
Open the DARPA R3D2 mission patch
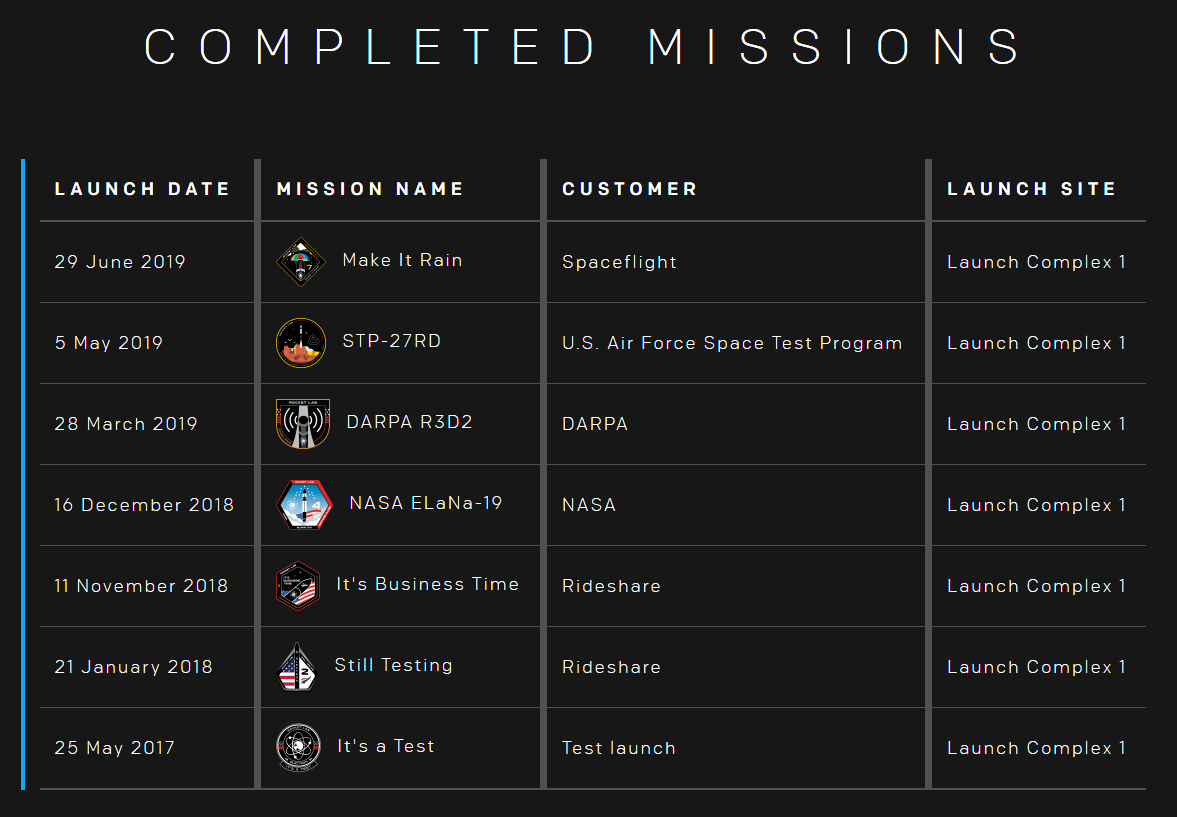coord(302,424)
